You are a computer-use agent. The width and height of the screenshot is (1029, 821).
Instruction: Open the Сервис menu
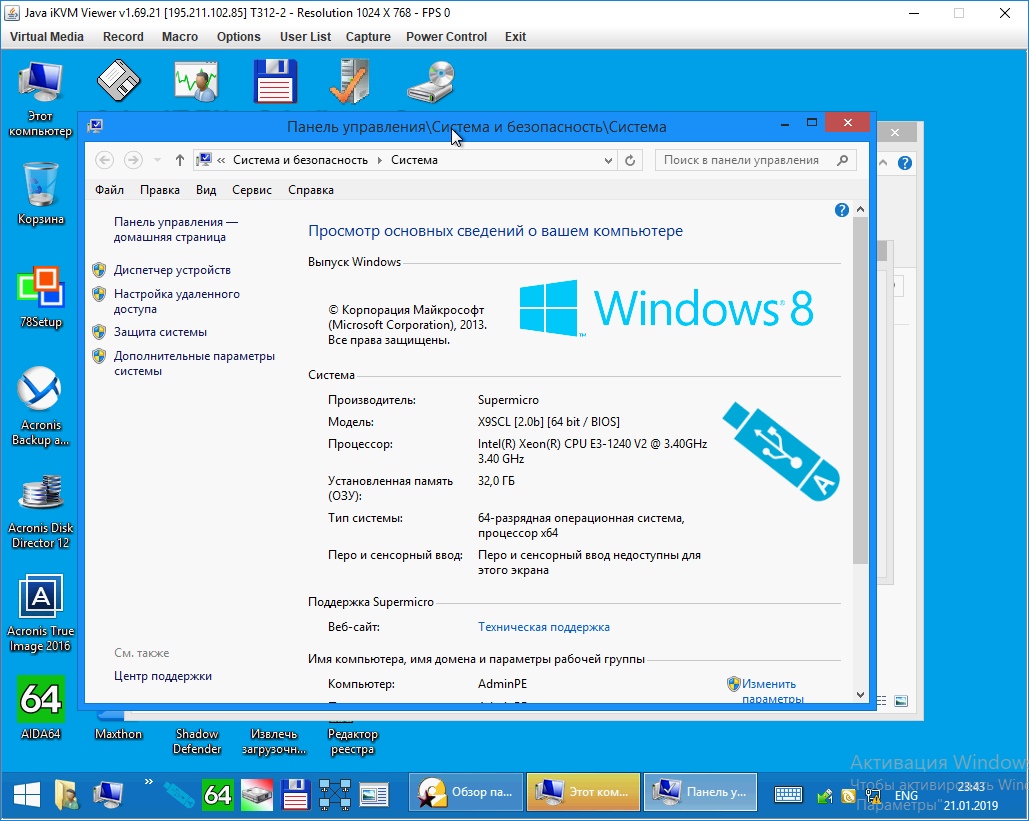(x=251, y=190)
